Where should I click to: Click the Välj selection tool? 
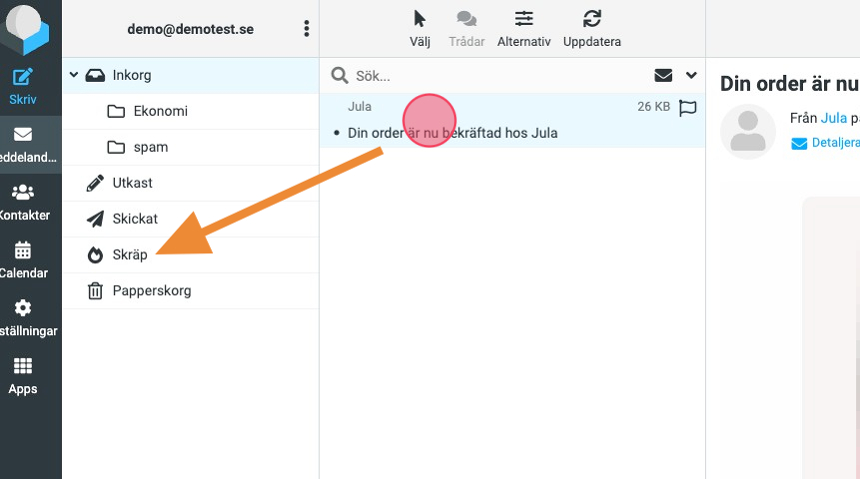click(420, 28)
